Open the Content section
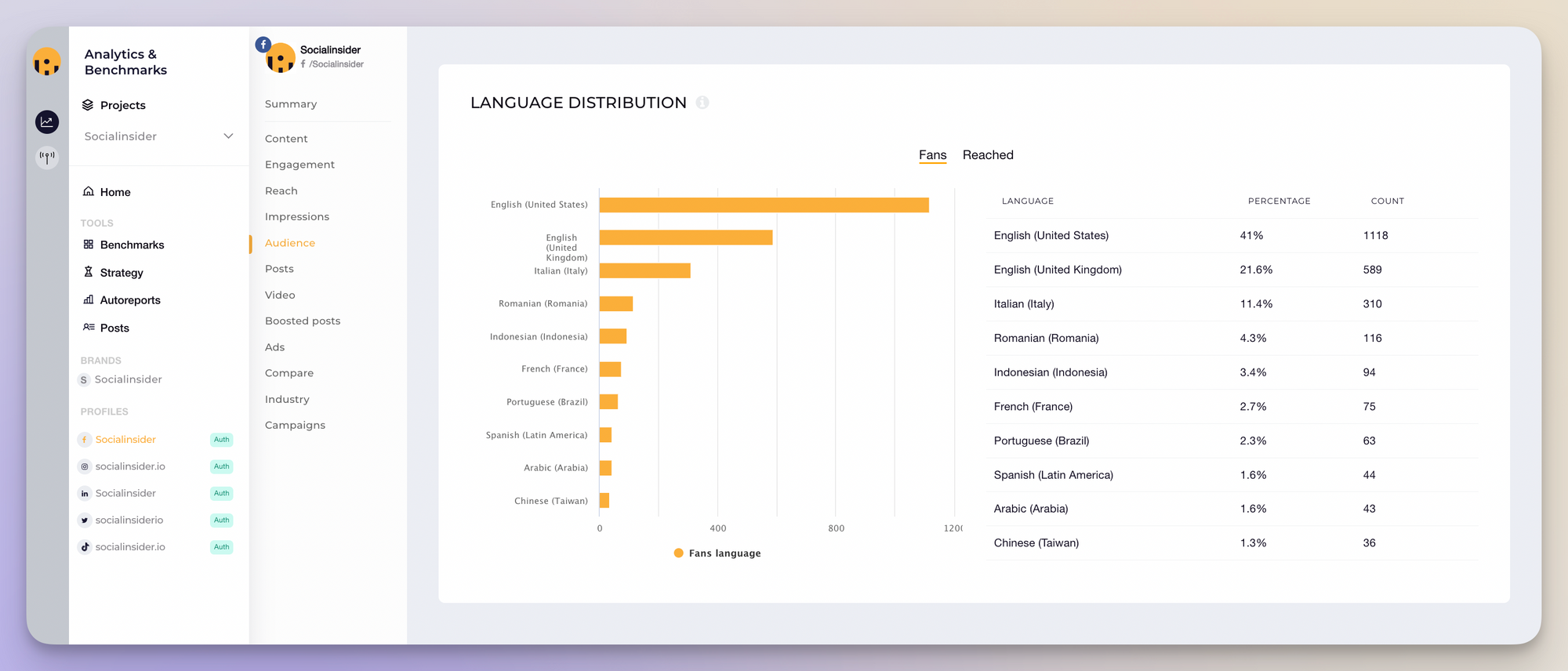 tap(286, 139)
